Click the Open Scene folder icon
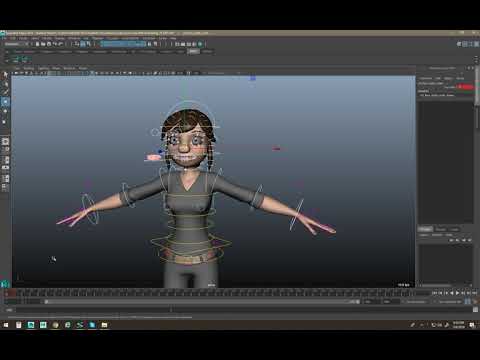 43,44
